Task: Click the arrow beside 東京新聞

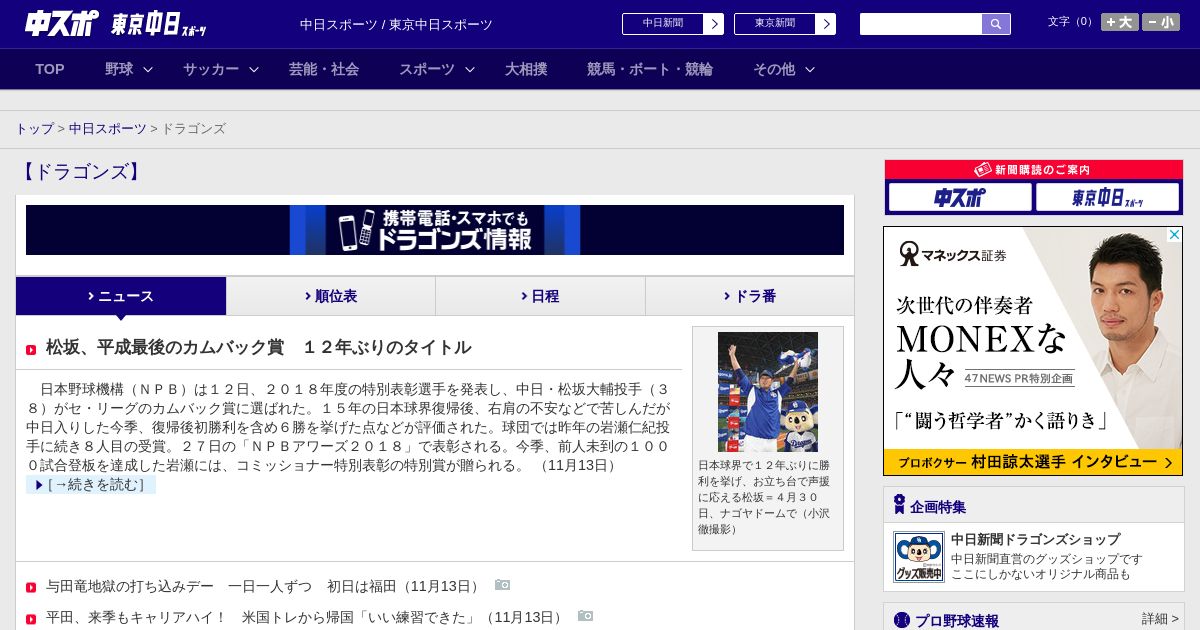Action: pyautogui.click(x=826, y=24)
